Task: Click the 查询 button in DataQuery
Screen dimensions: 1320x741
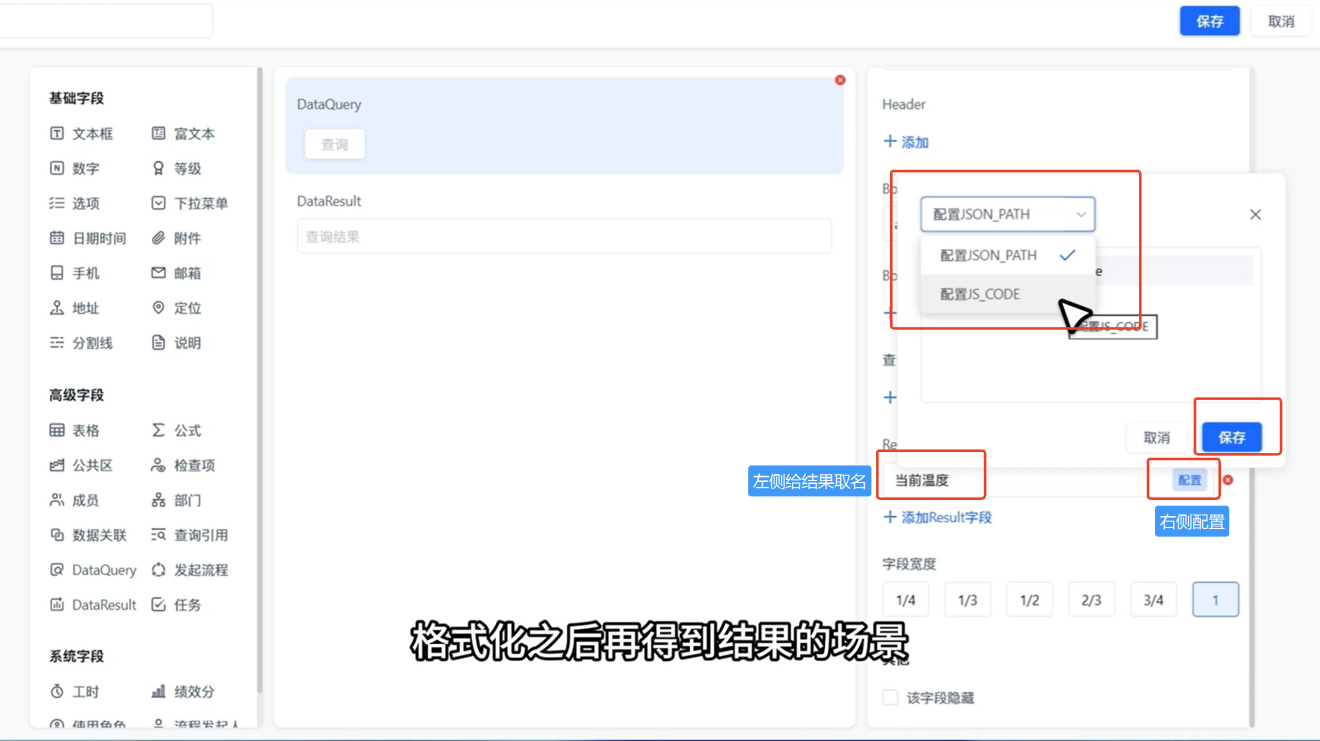Action: pyautogui.click(x=335, y=144)
